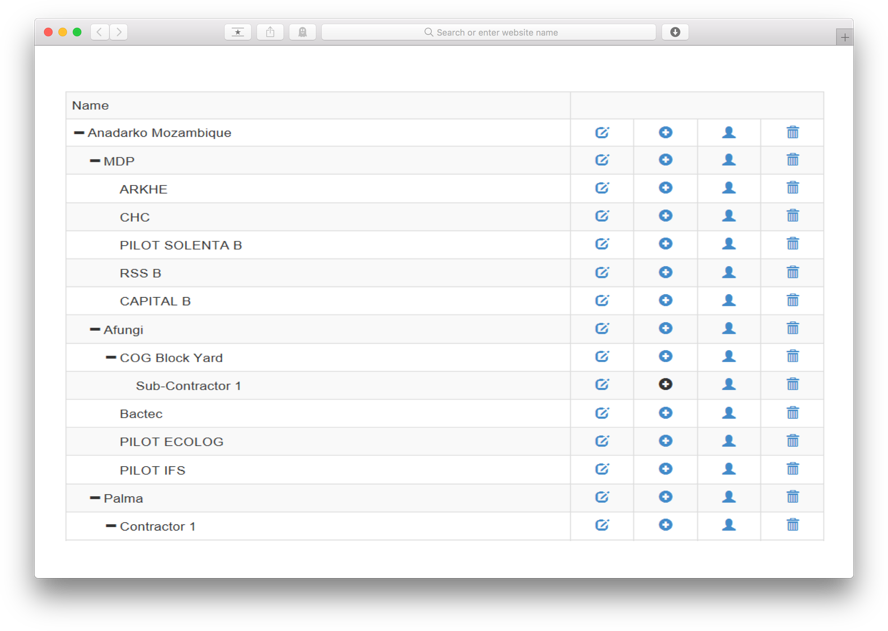Add a child under MDP
The image size is (888, 631).
665,160
